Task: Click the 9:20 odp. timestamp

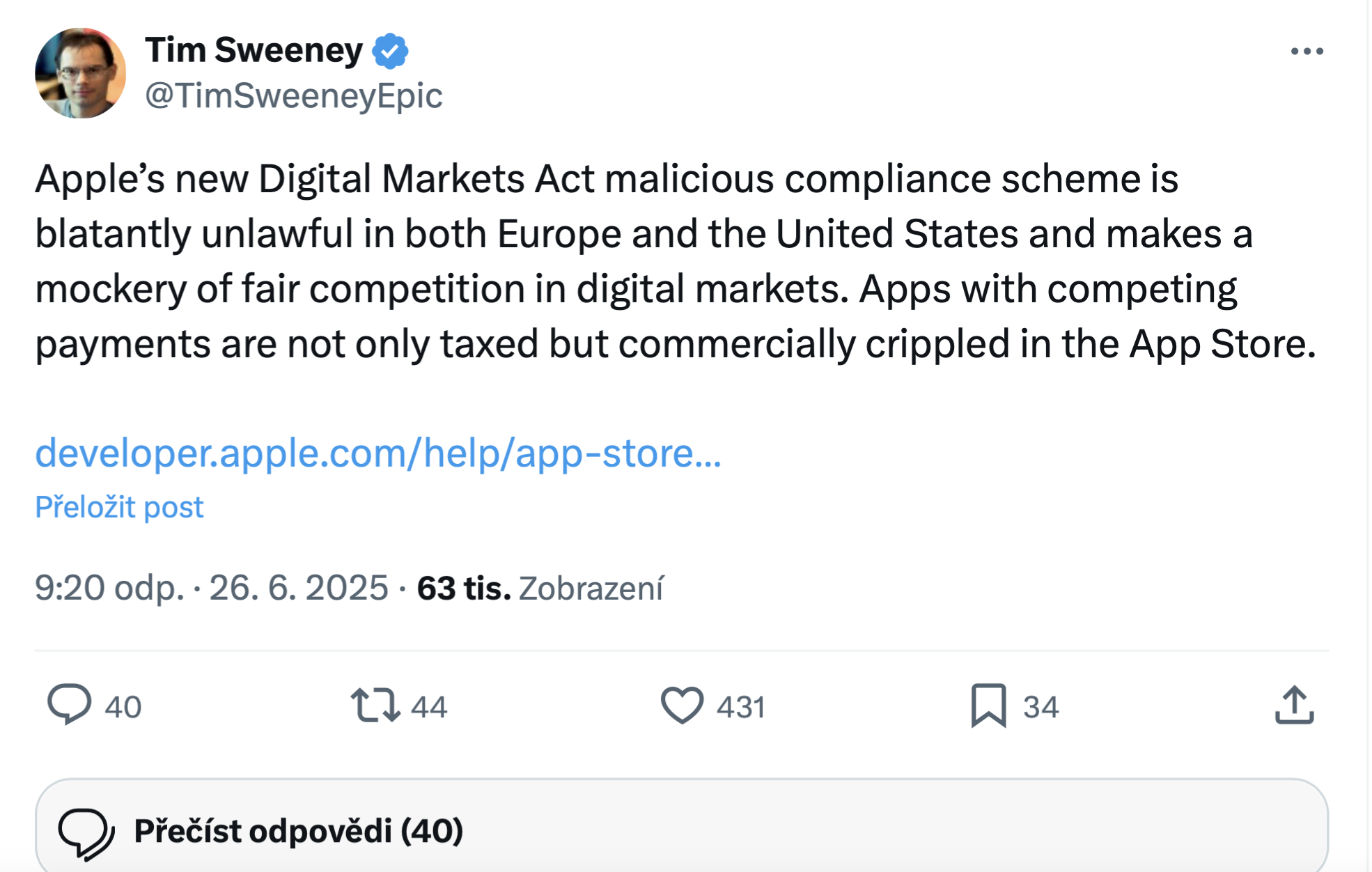Action: (x=109, y=588)
